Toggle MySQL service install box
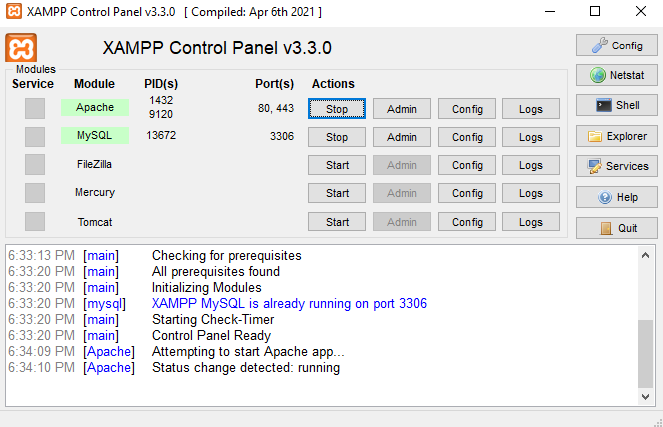The width and height of the screenshot is (663, 427). [35, 137]
